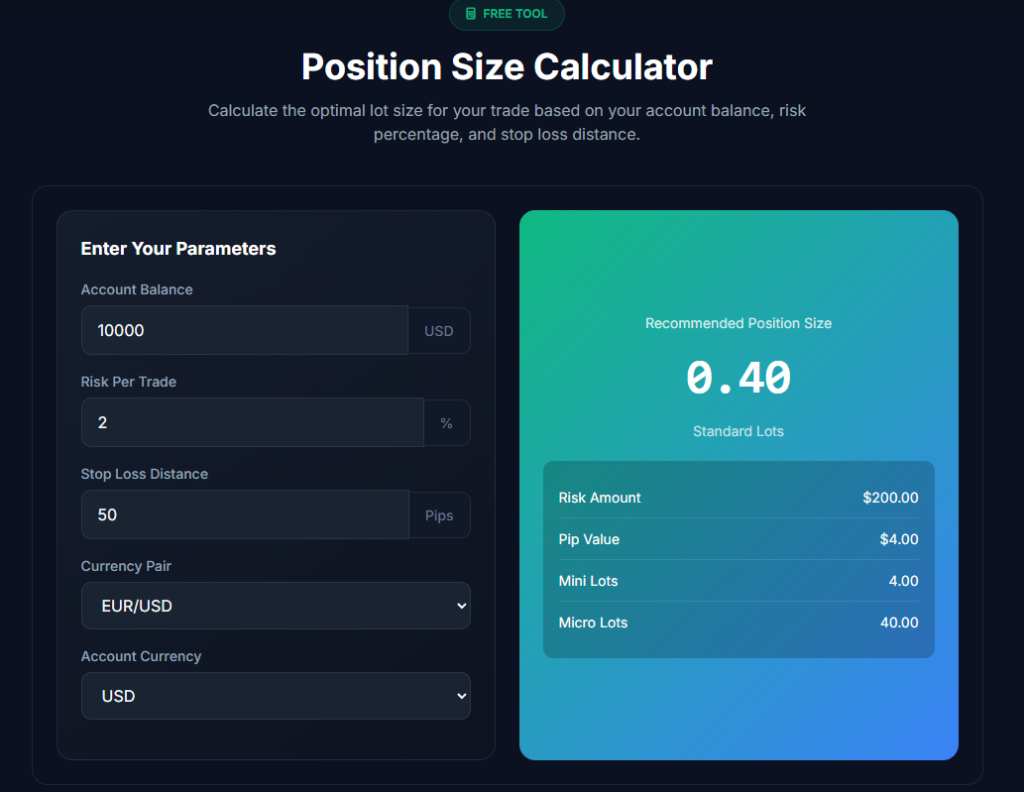Image resolution: width=1024 pixels, height=792 pixels.
Task: Click the USD unit label beside Account Balance
Action: 439,330
